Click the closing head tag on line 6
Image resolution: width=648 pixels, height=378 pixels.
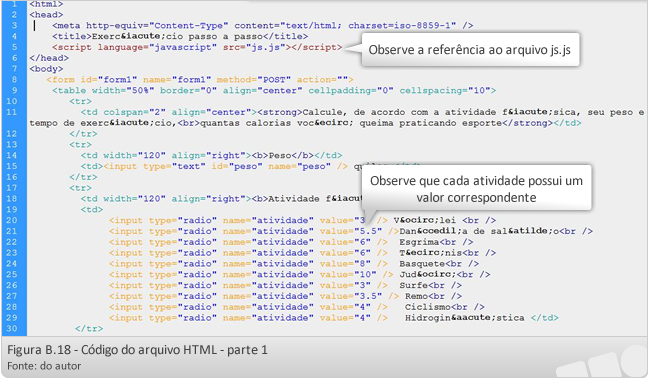[49, 58]
